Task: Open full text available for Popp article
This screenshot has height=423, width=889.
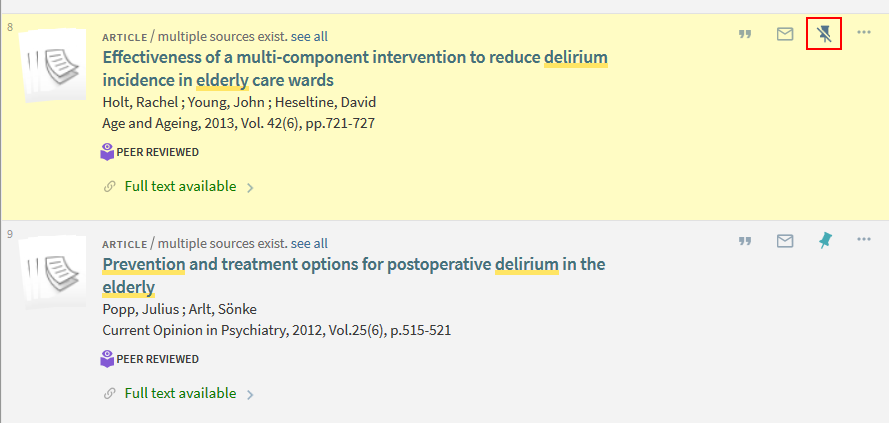Action: [180, 393]
